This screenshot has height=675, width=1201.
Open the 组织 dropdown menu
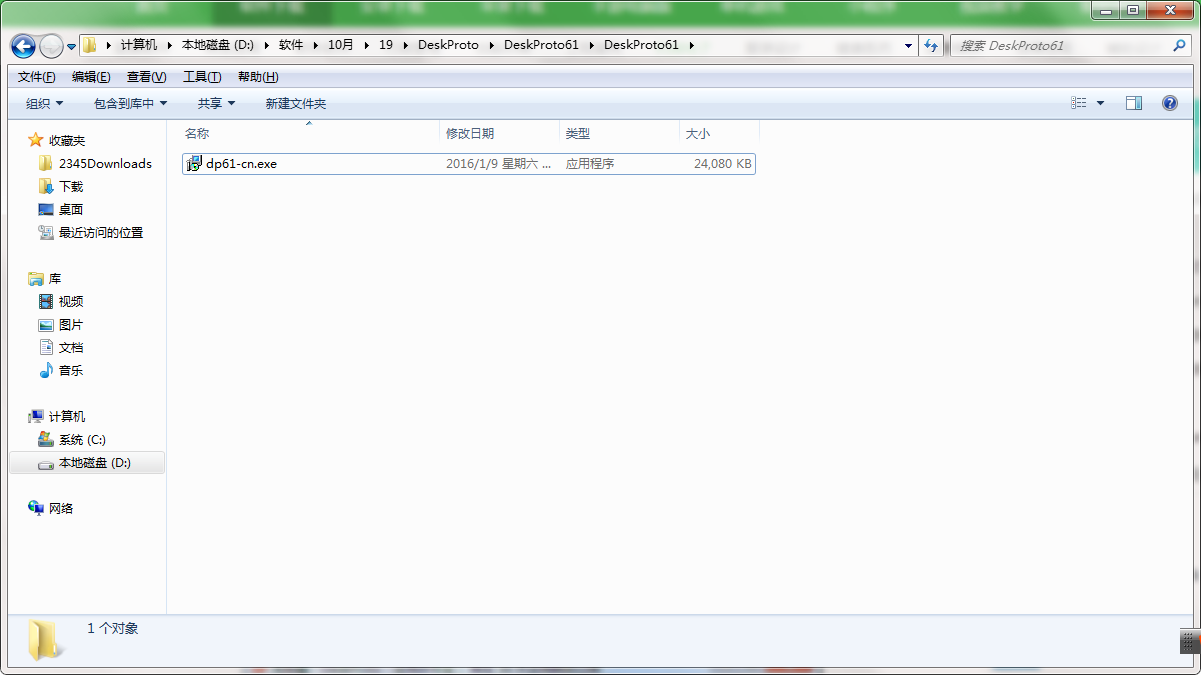click(x=41, y=103)
